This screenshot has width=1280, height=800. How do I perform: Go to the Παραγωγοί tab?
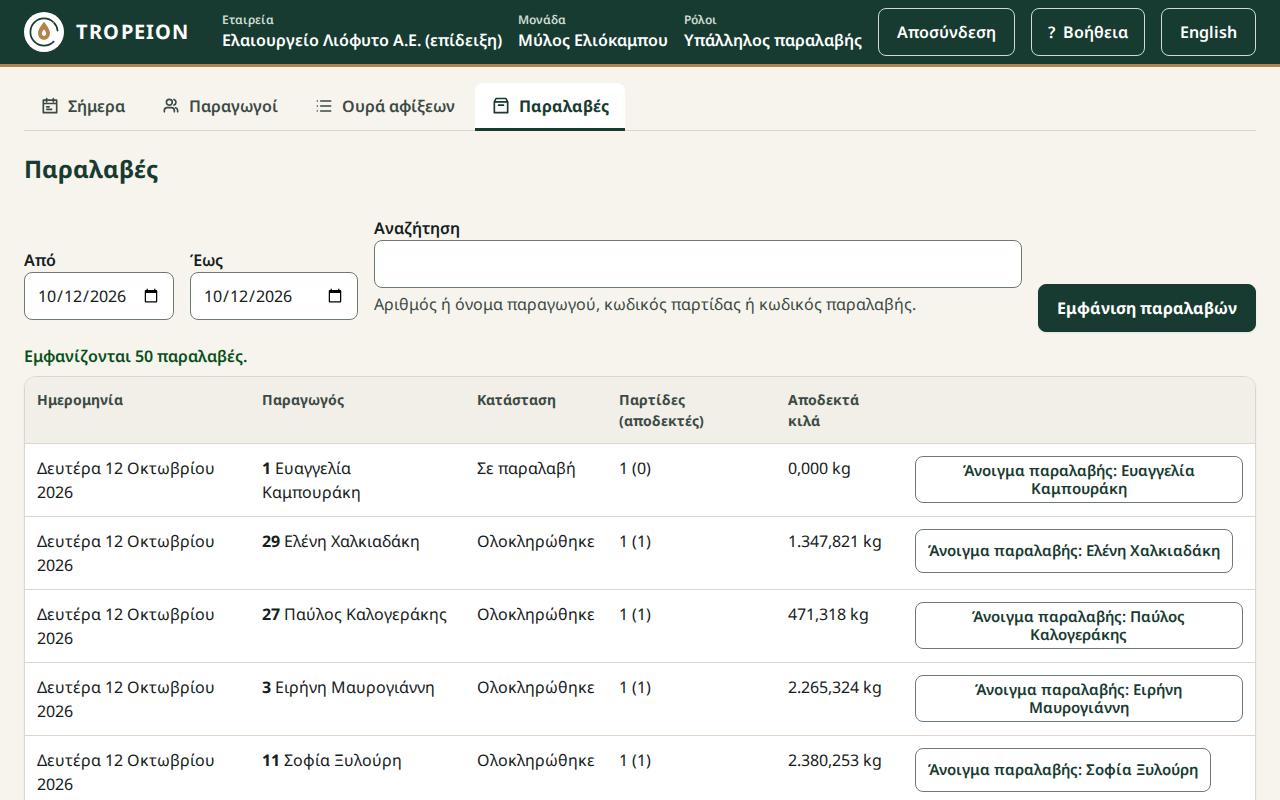pyautogui.click(x=220, y=106)
